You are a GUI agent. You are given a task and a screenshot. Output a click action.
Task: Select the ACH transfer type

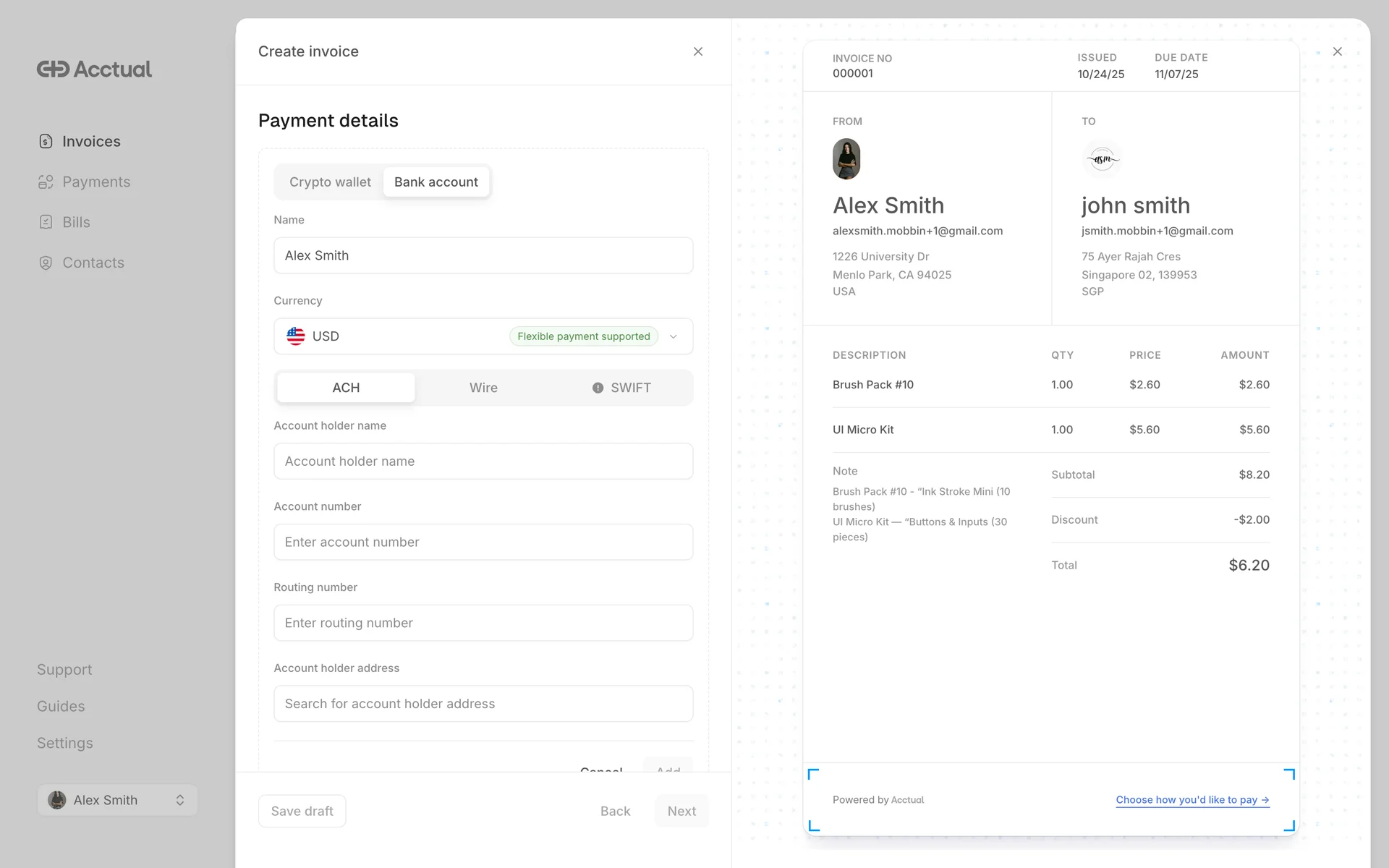[346, 388]
